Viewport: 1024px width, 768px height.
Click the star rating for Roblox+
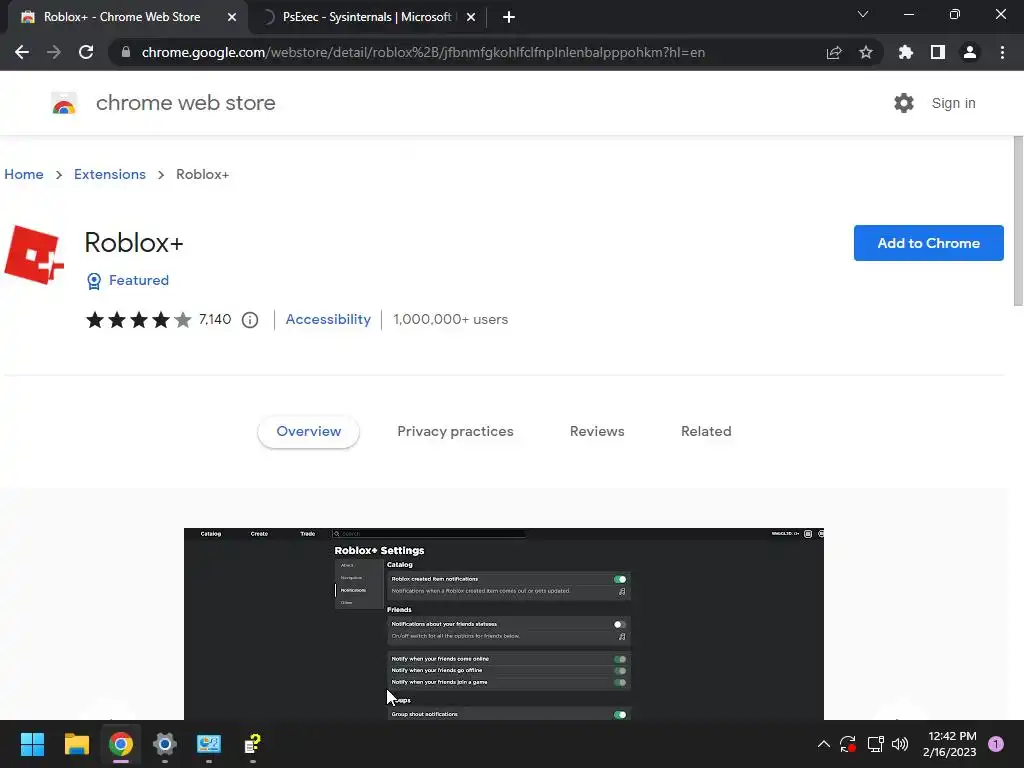[x=138, y=319]
